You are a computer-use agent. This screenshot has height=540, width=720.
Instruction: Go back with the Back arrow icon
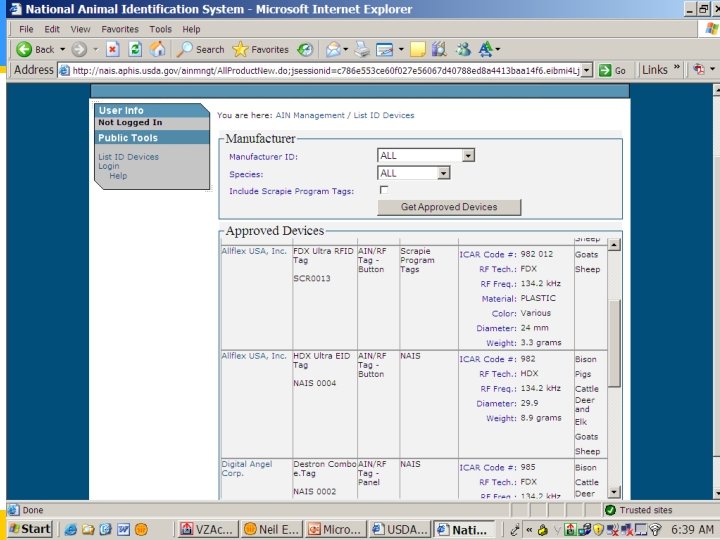24,50
